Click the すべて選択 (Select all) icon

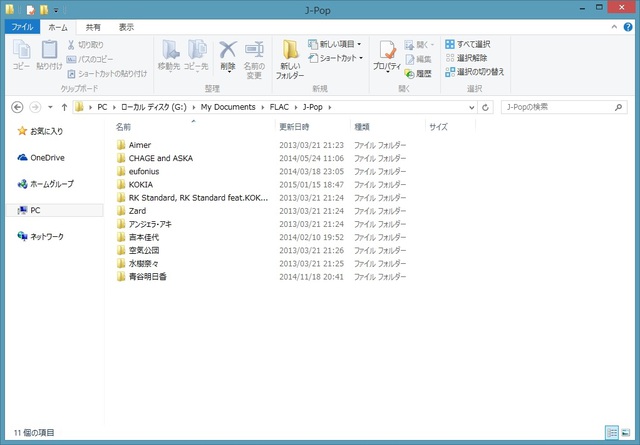point(450,45)
